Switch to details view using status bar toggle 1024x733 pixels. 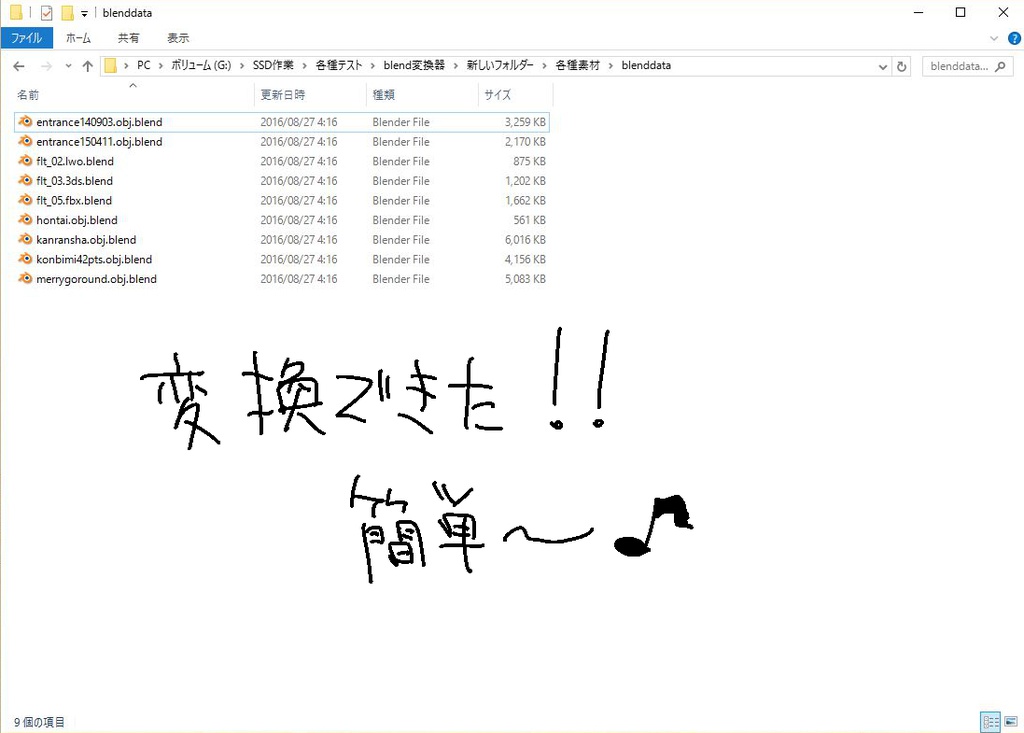click(990, 721)
